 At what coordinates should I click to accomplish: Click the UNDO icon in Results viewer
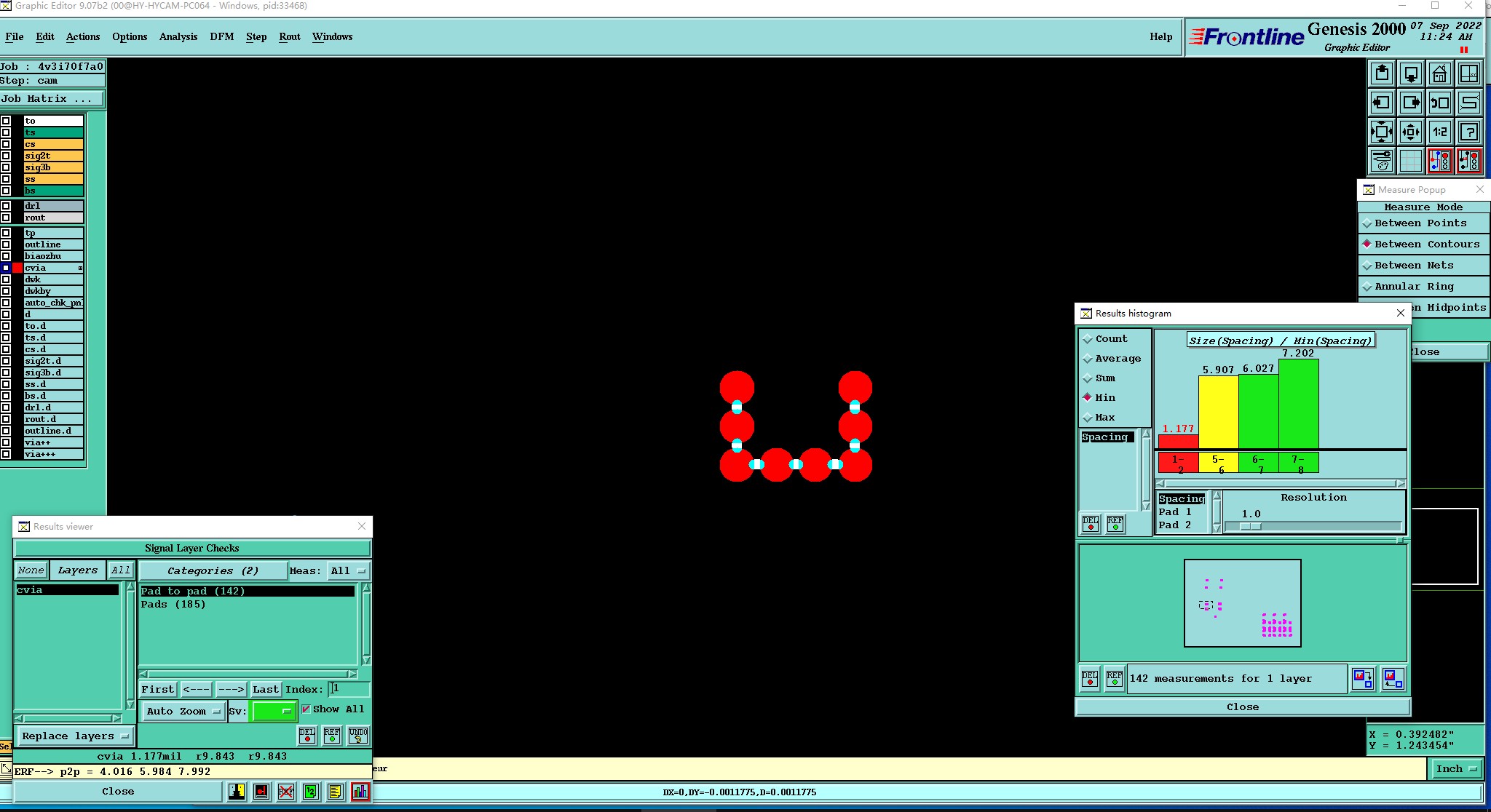(357, 736)
